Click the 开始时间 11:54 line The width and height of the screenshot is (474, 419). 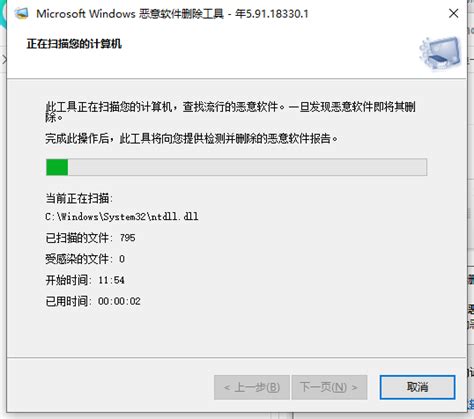pyautogui.click(x=85, y=280)
